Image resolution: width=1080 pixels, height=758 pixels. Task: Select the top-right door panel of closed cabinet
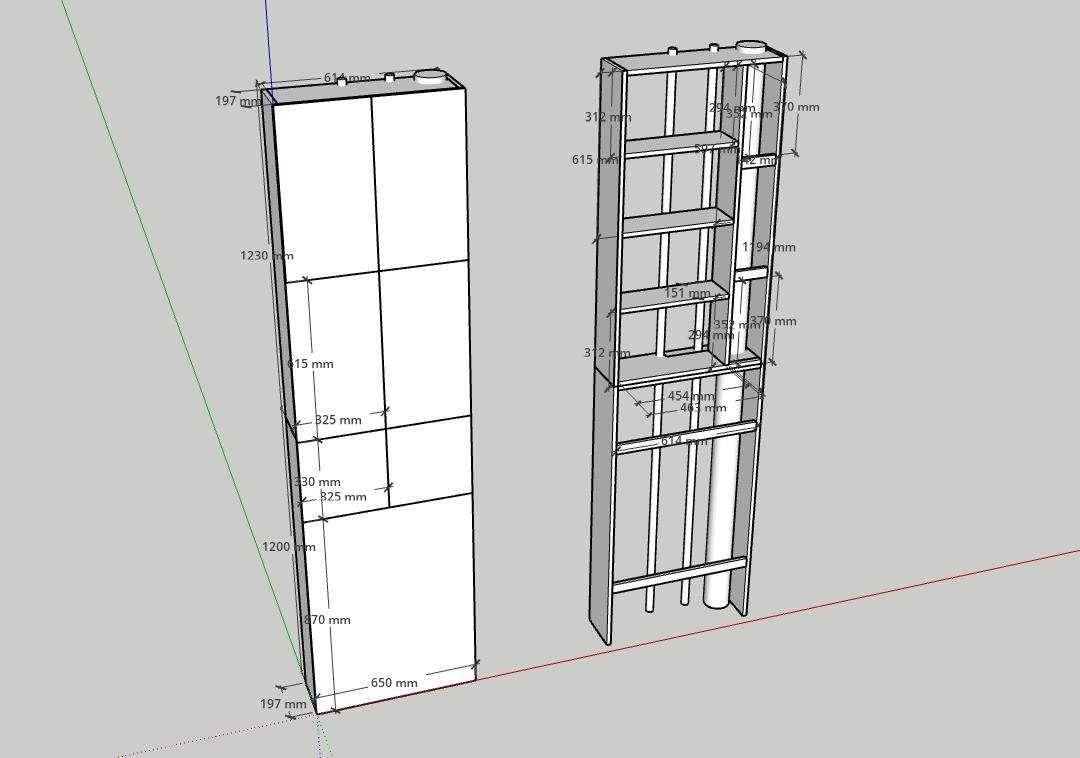(x=420, y=175)
